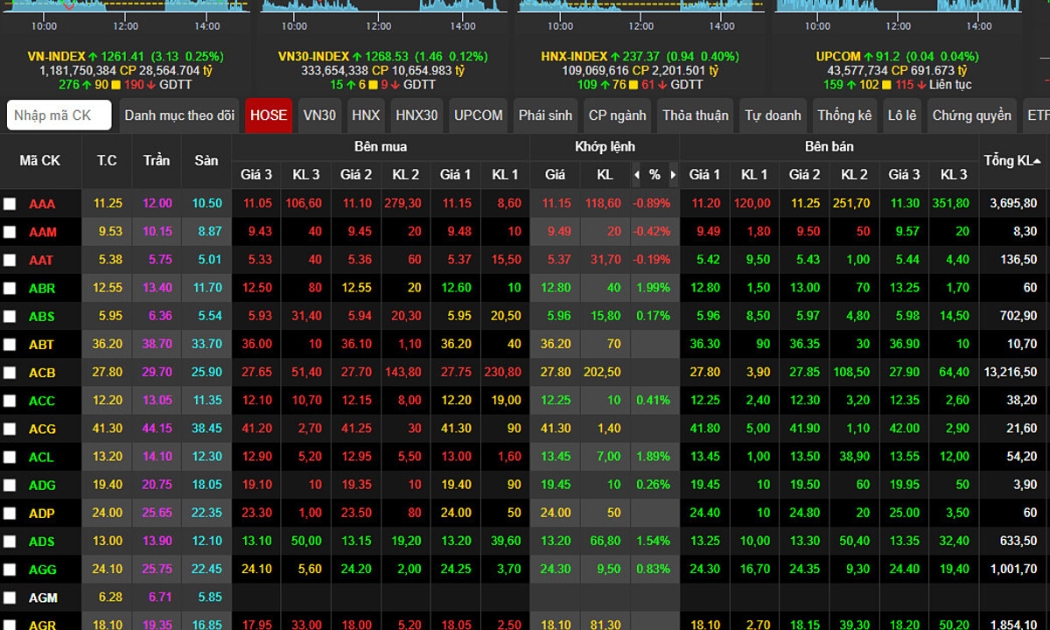This screenshot has width=1050, height=630.
Task: Focus the Nhập mã CK search field
Action: [59, 116]
